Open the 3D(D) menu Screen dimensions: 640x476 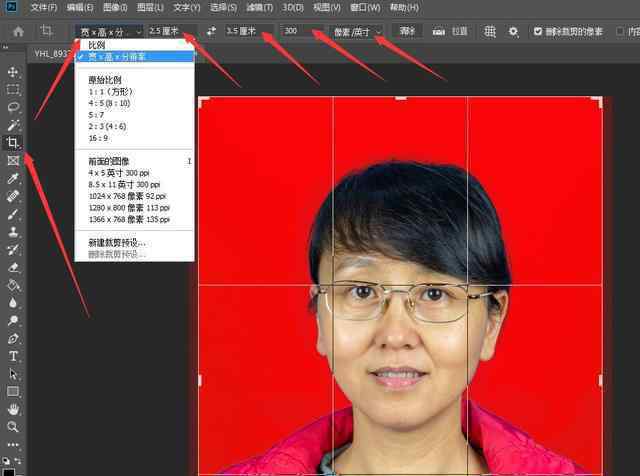coord(293,7)
